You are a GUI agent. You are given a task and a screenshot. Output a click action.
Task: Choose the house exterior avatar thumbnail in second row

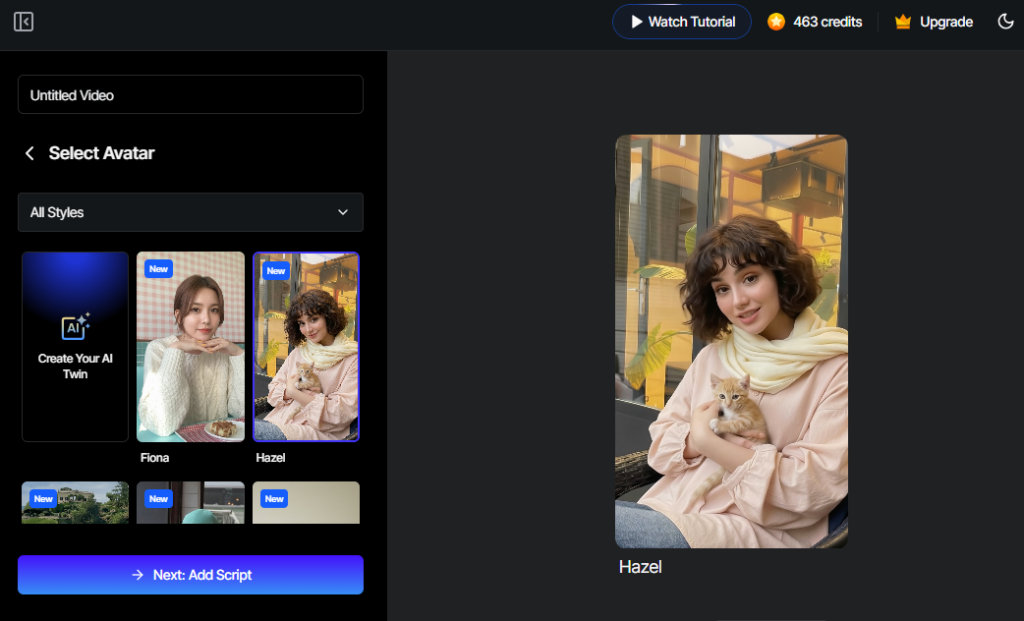click(75, 503)
